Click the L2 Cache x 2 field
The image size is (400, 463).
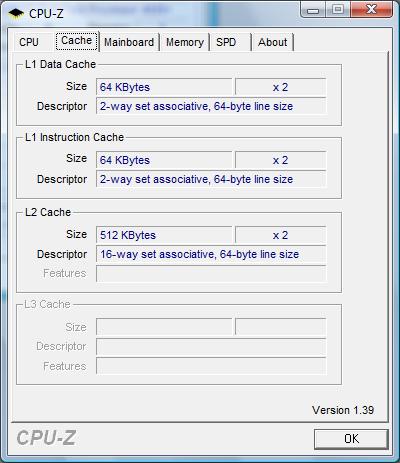(x=280, y=235)
